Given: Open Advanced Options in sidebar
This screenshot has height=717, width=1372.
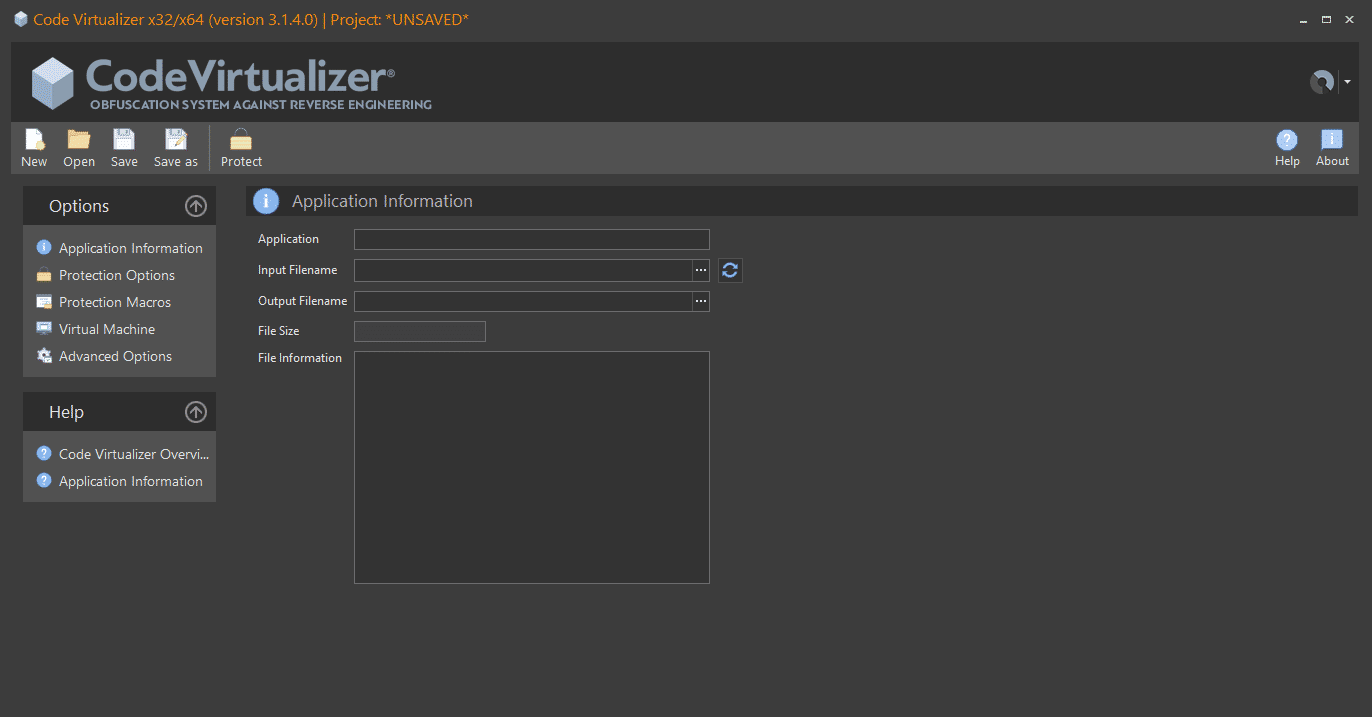Looking at the screenshot, I should tap(115, 356).
